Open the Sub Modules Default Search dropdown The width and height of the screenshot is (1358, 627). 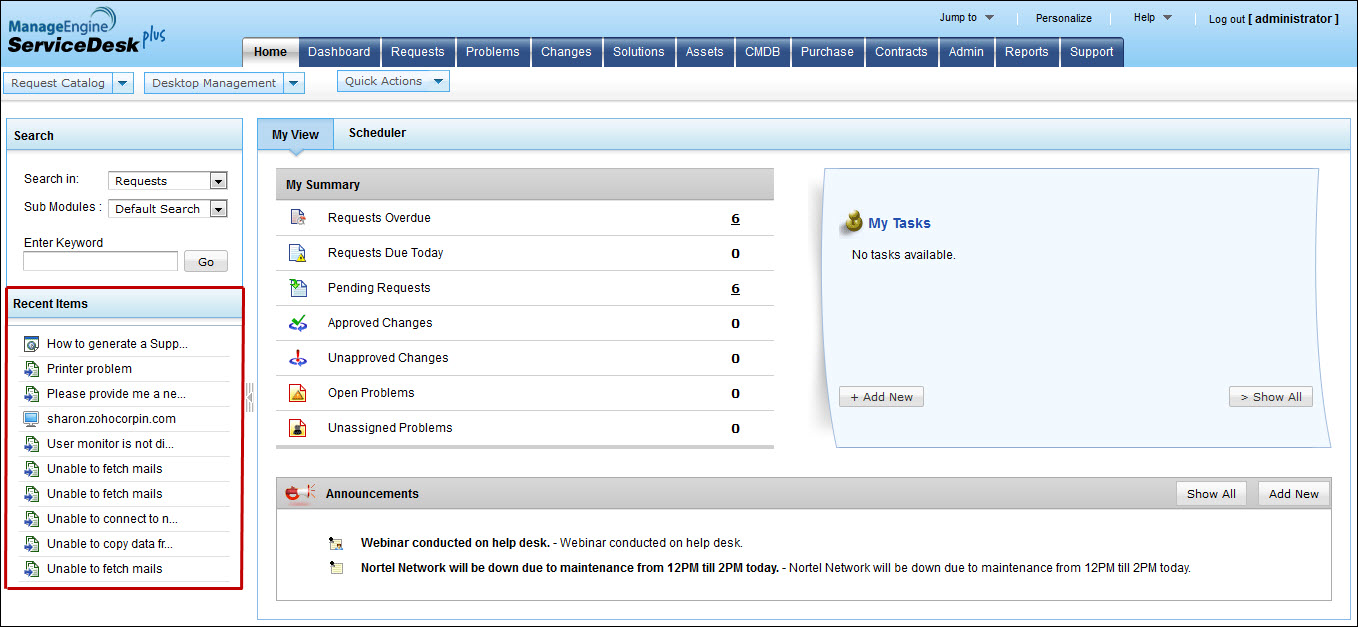click(218, 209)
